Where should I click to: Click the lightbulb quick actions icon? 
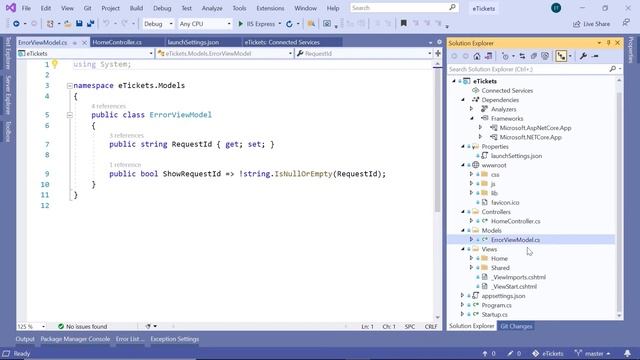[x=55, y=64]
